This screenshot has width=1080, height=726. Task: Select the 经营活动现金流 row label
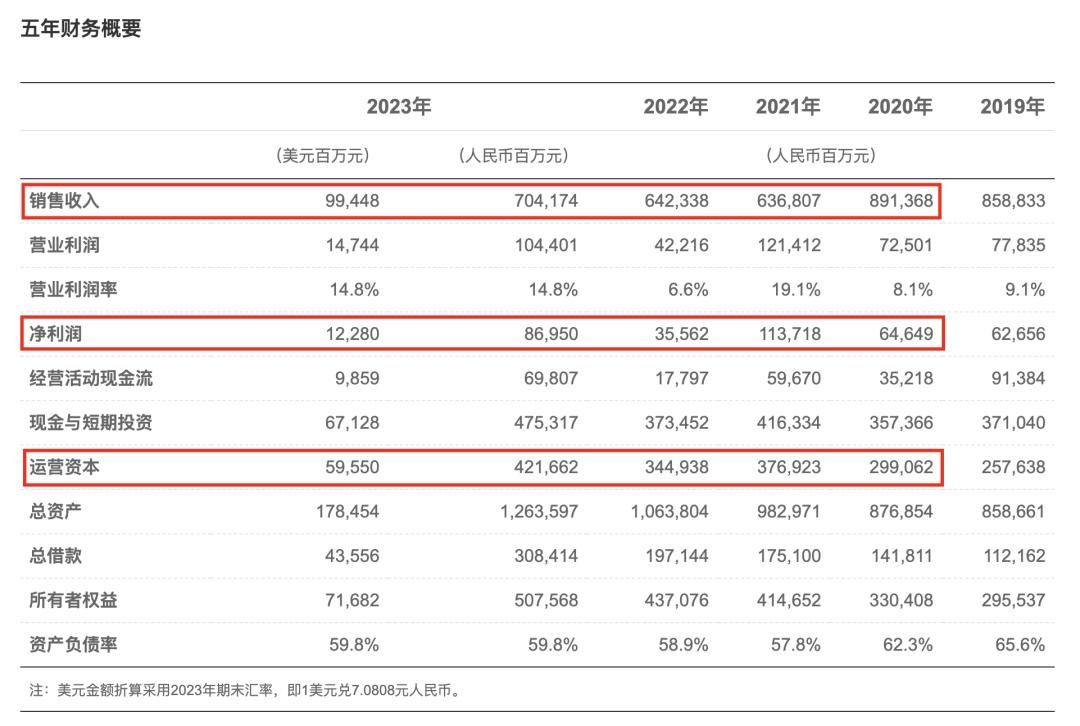[x=91, y=378]
